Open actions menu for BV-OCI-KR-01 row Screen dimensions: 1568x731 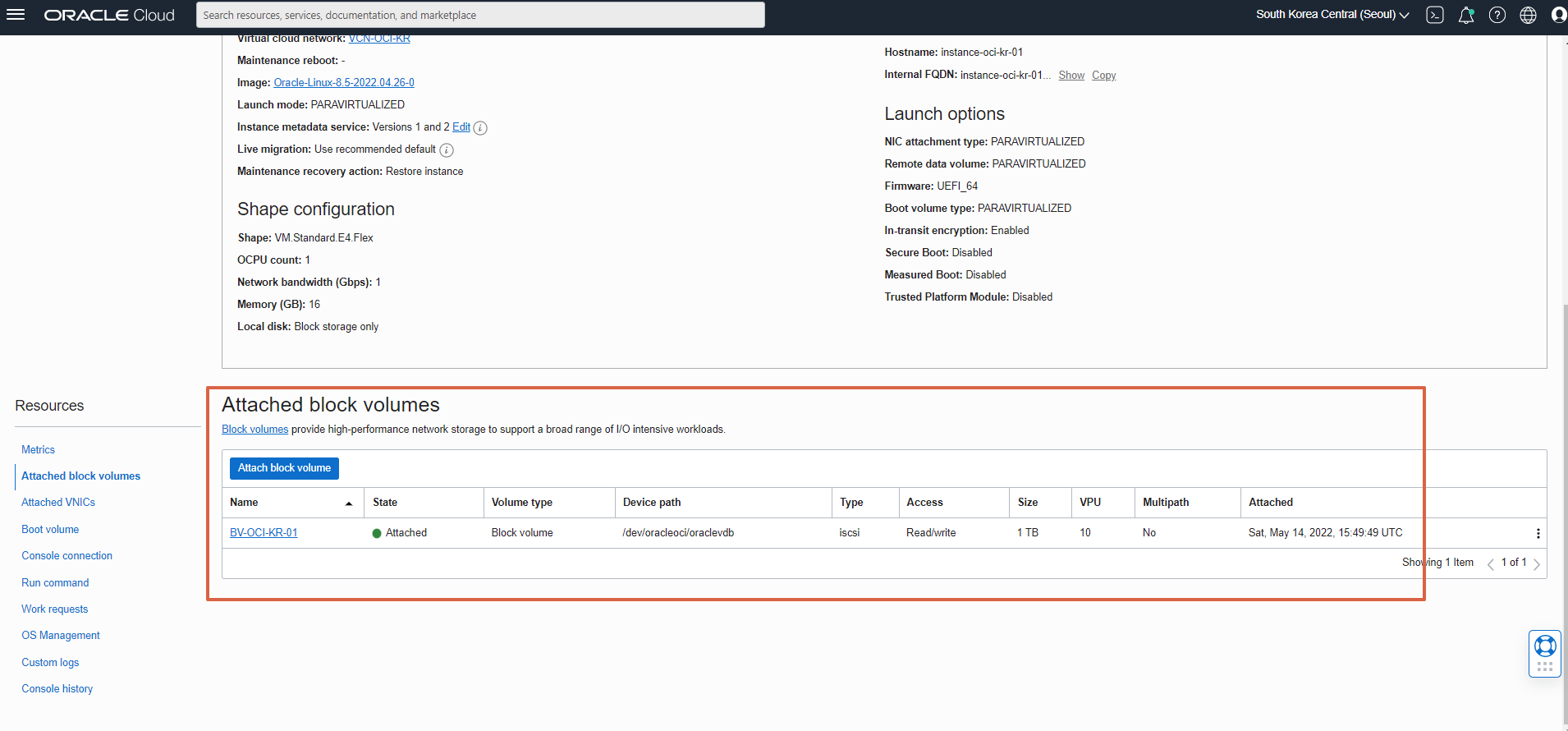1538,534
